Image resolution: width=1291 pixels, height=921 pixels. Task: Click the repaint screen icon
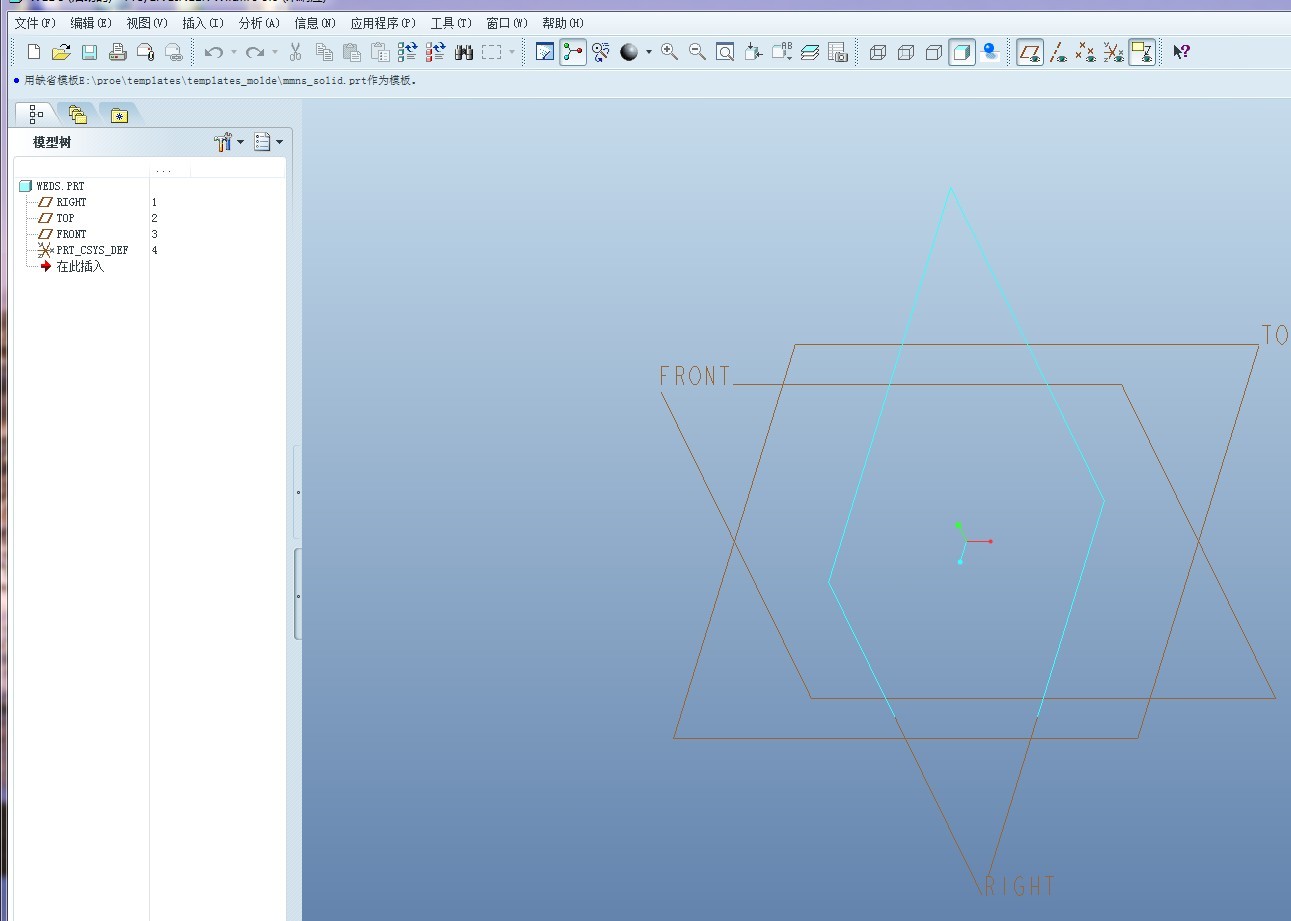(545, 52)
